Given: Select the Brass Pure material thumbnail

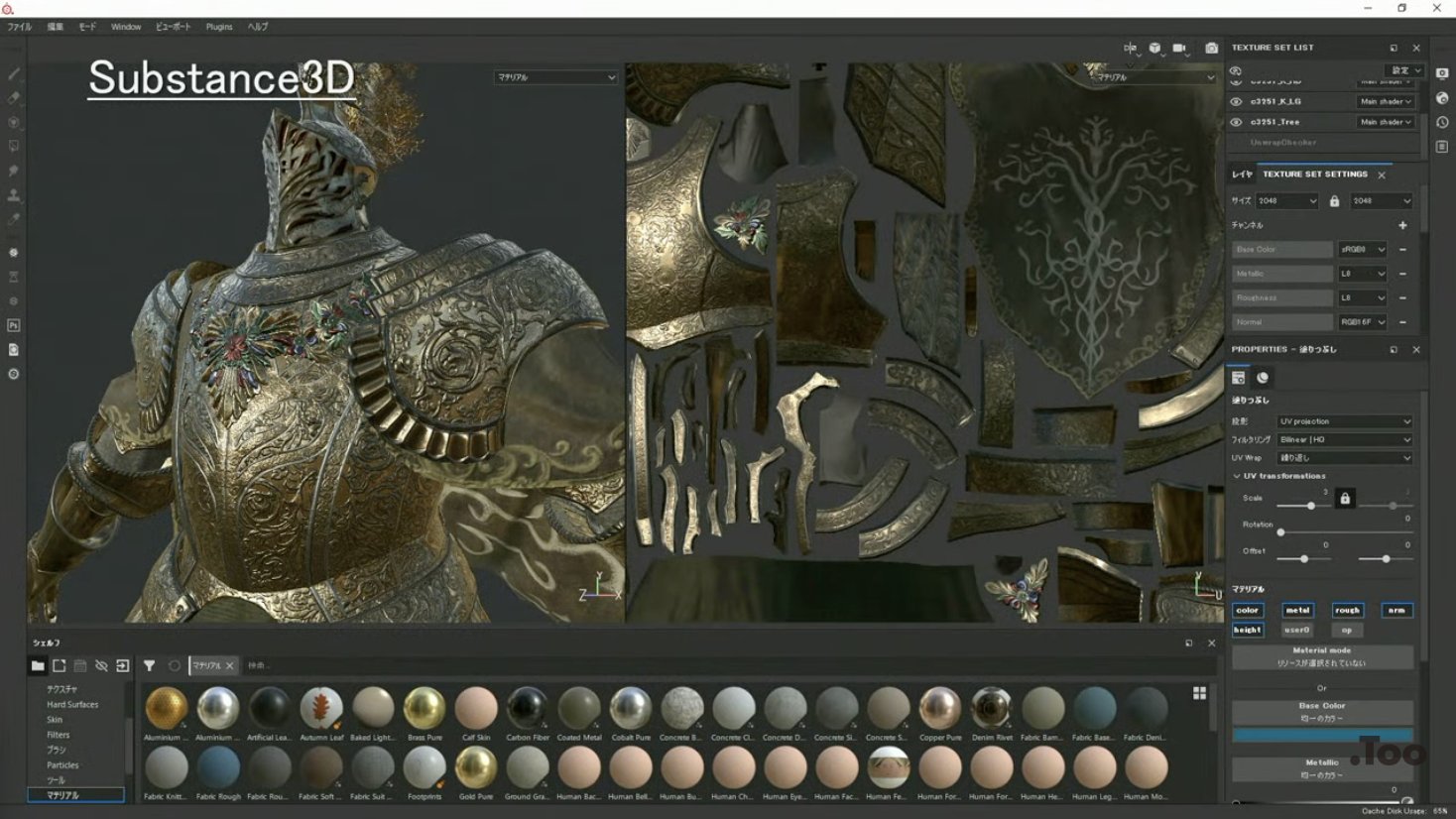Looking at the screenshot, I should click(425, 708).
